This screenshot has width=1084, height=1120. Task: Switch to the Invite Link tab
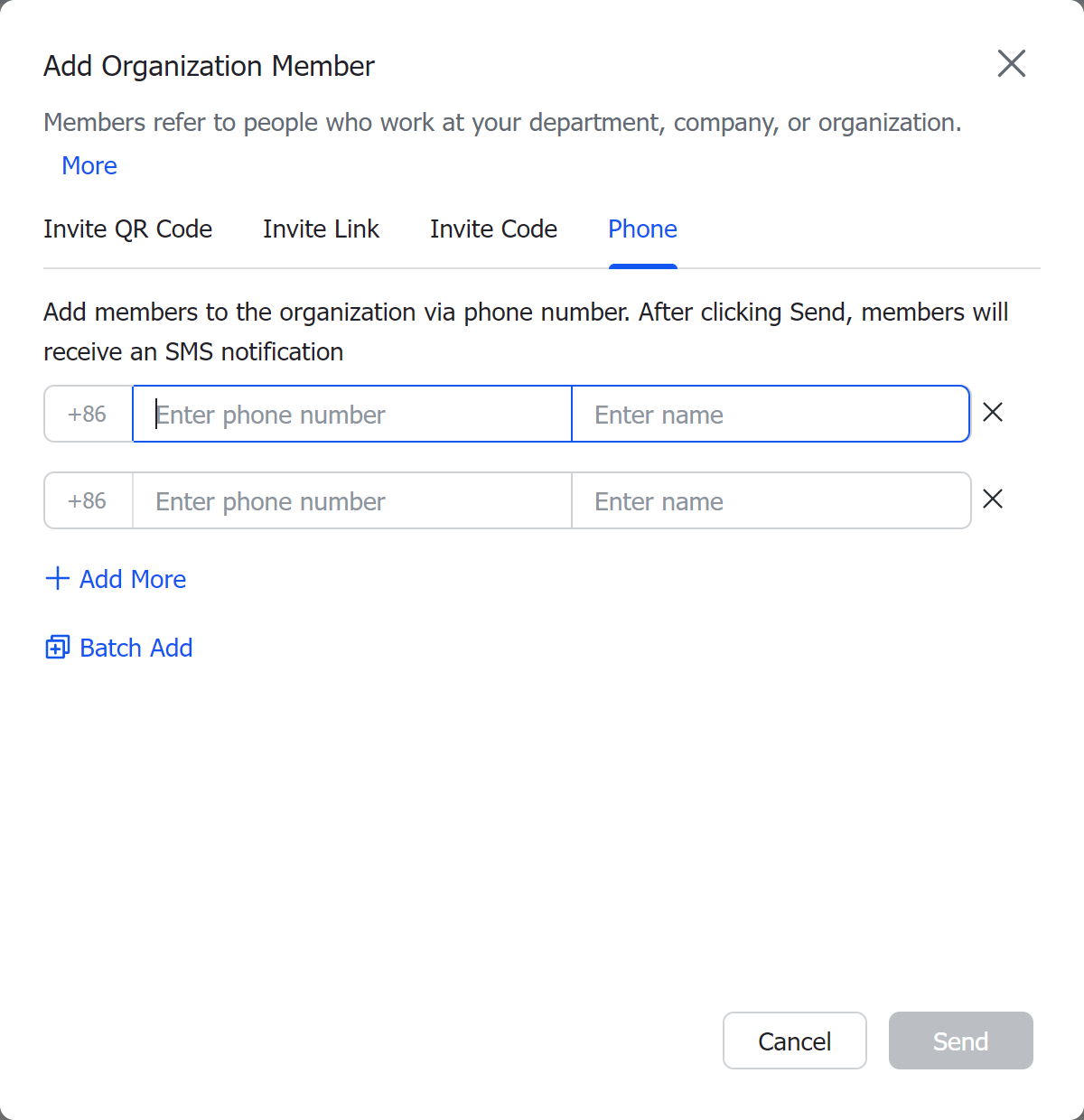click(x=322, y=229)
